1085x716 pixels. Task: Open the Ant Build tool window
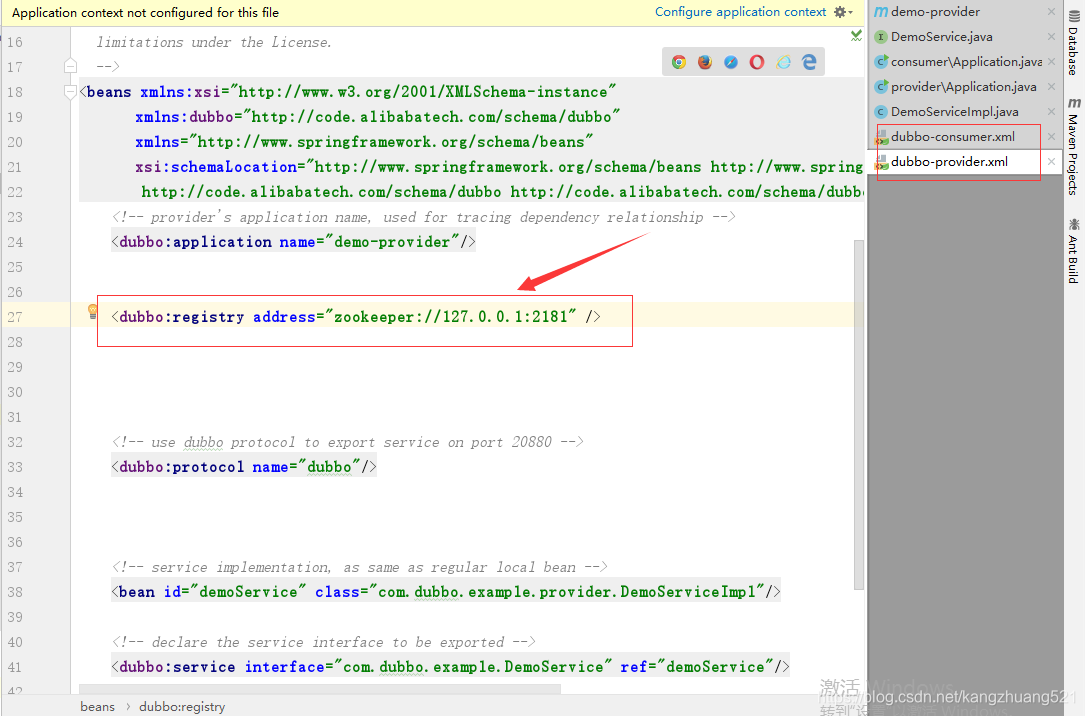(x=1073, y=250)
